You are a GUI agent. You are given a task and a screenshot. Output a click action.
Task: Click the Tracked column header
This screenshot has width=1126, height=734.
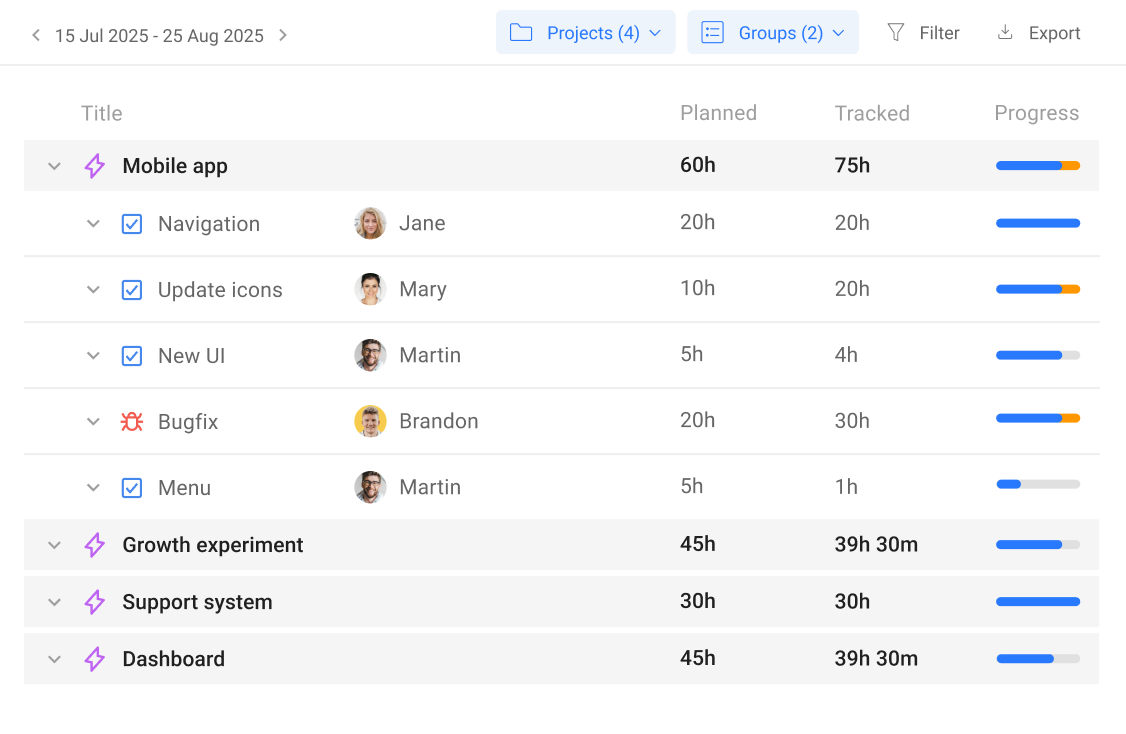872,113
